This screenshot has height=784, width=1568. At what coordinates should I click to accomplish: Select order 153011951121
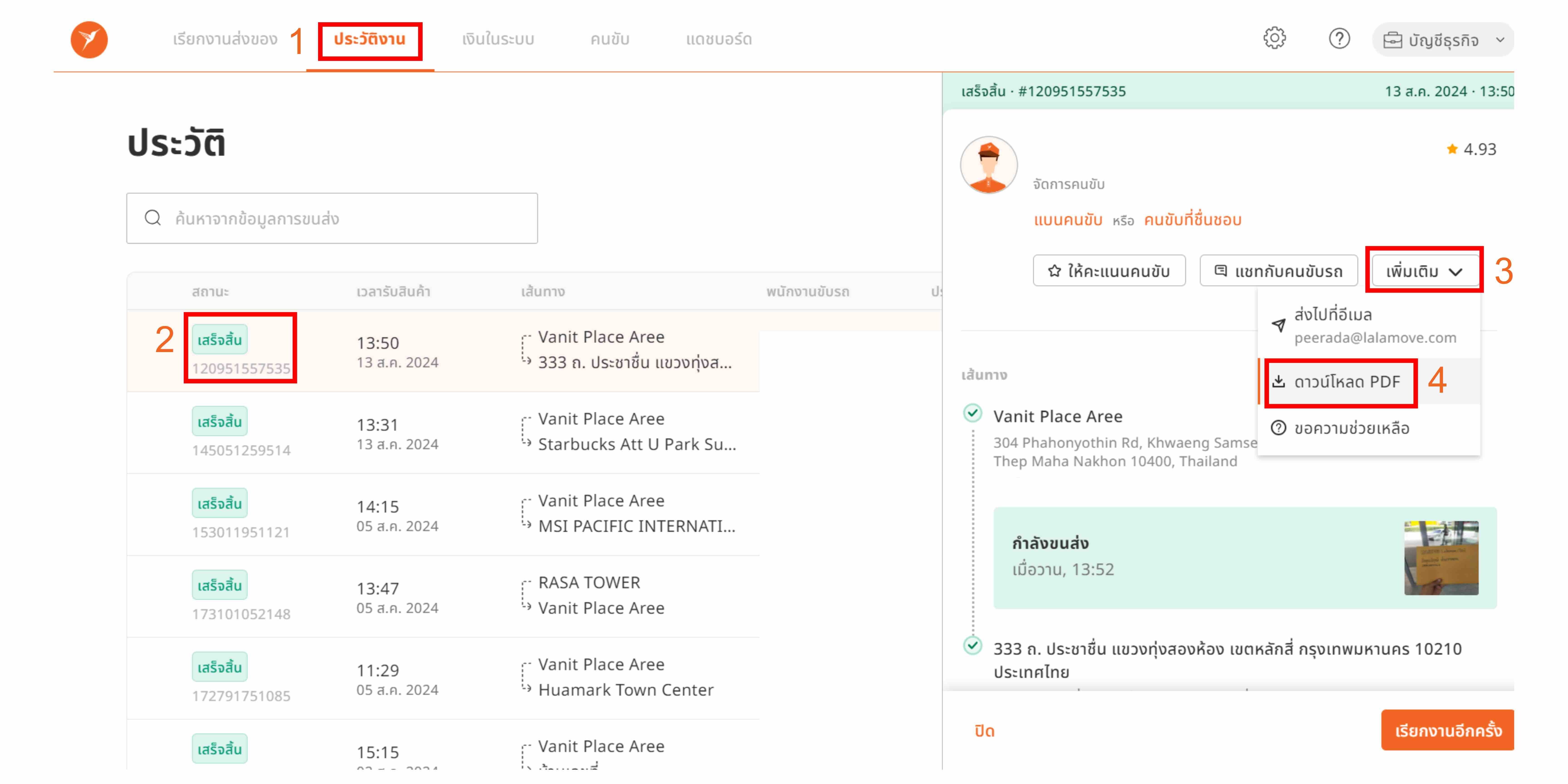[x=443, y=514]
